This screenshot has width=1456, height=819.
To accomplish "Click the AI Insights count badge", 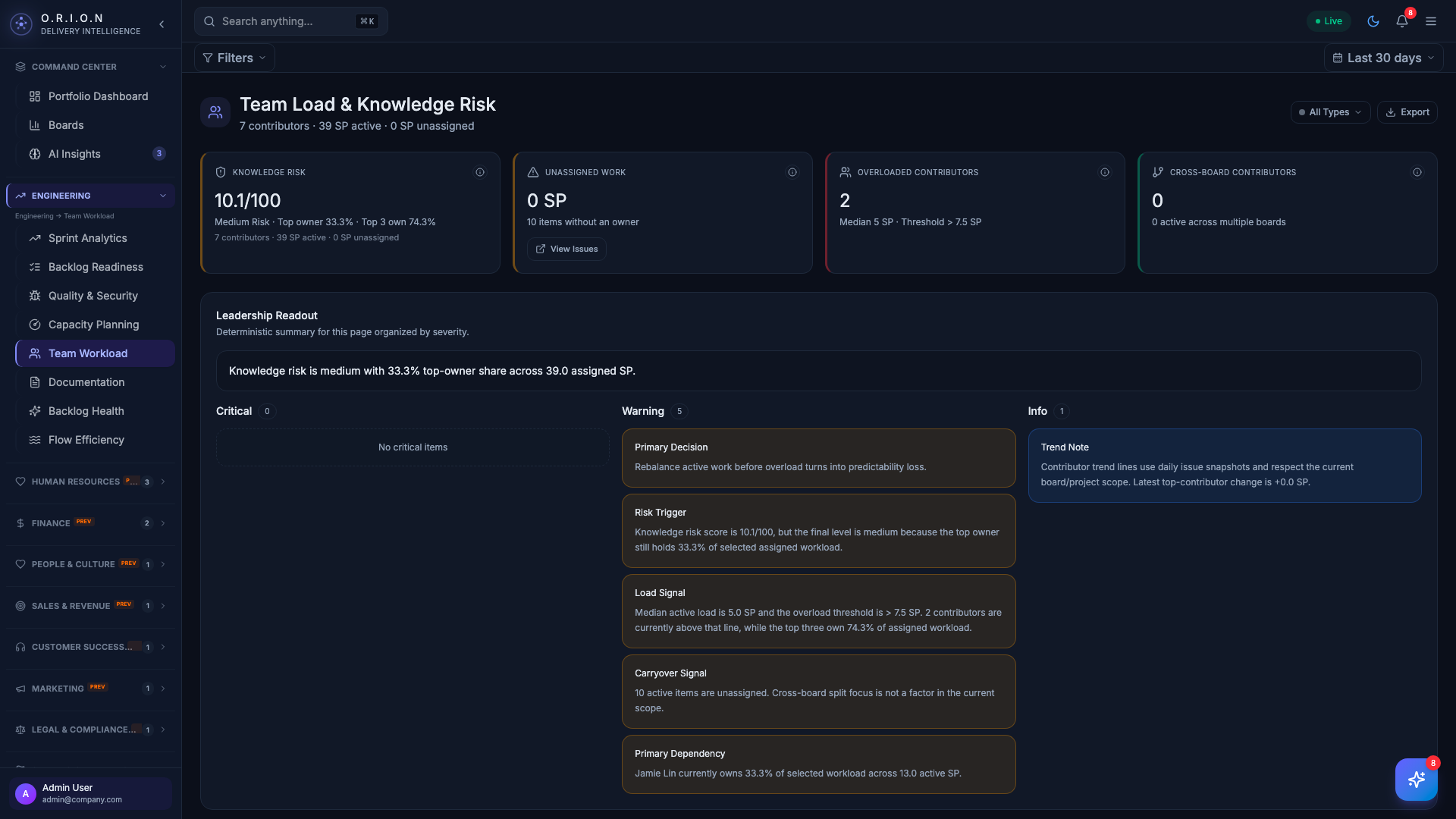I will click(x=159, y=154).
